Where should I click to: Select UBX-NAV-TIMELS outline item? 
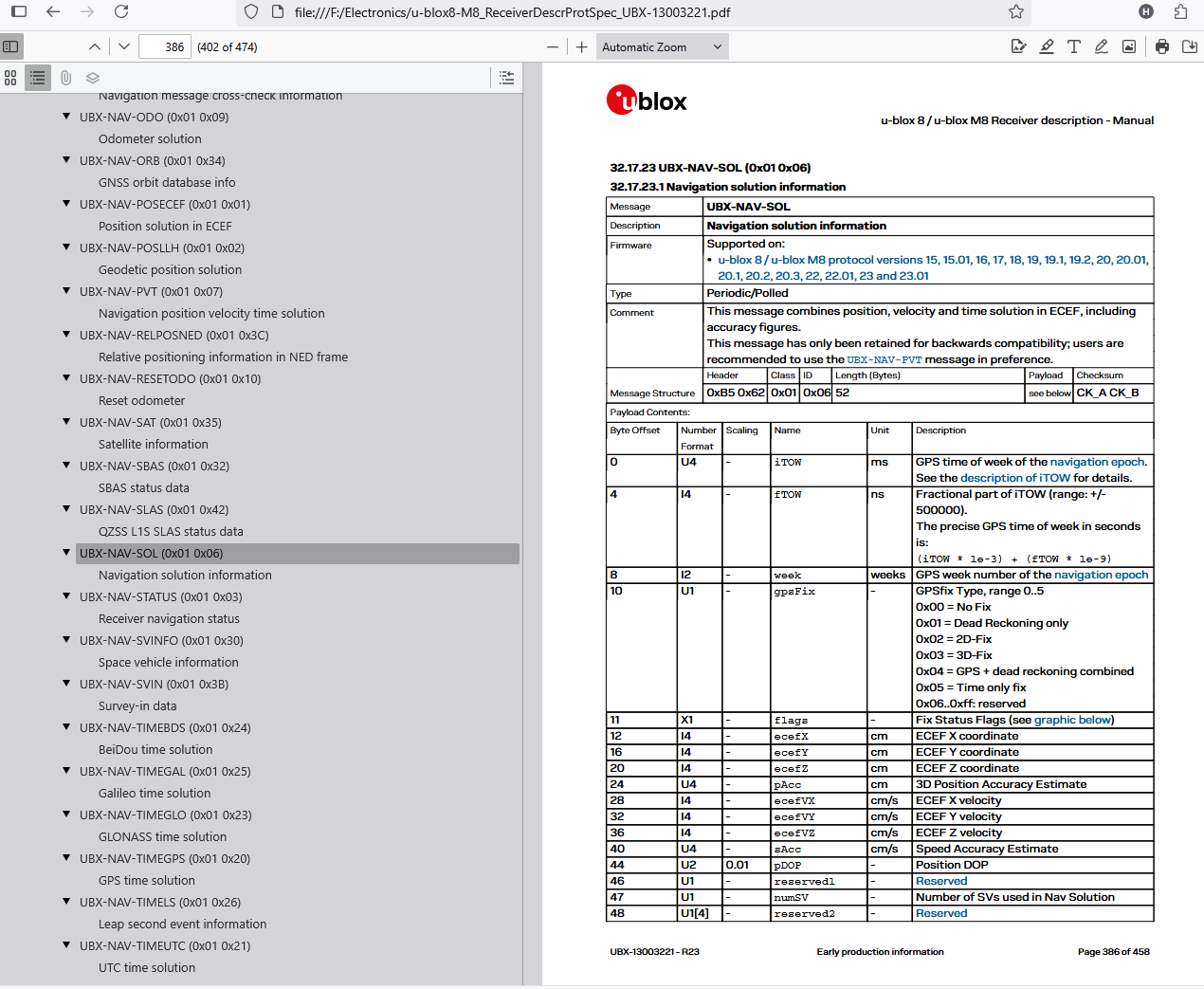(160, 903)
